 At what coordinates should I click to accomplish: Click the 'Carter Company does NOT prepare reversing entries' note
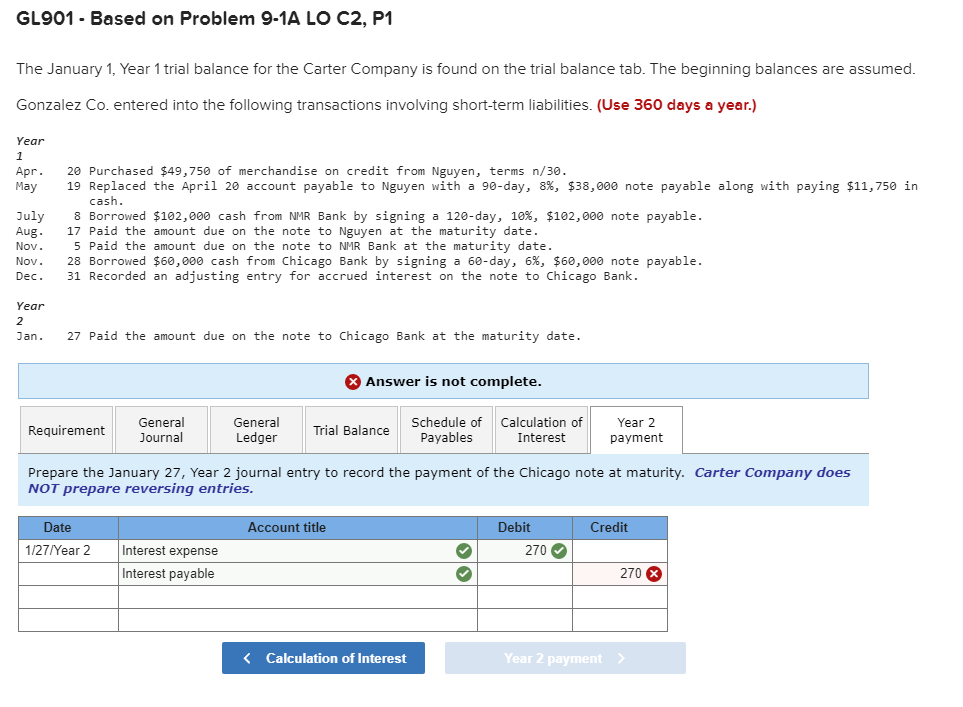pos(439,480)
